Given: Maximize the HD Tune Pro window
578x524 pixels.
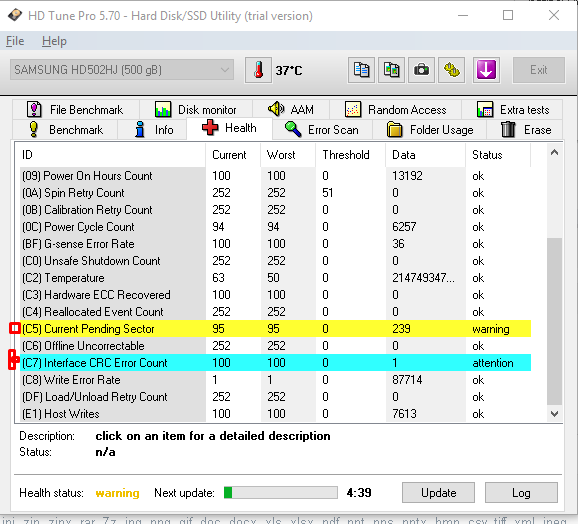Looking at the screenshot, I should 508,15.
